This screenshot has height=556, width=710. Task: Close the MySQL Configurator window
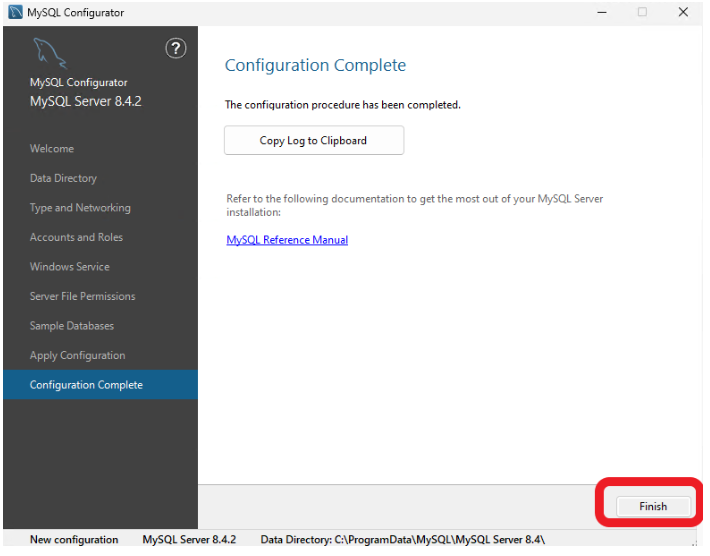coord(683,12)
